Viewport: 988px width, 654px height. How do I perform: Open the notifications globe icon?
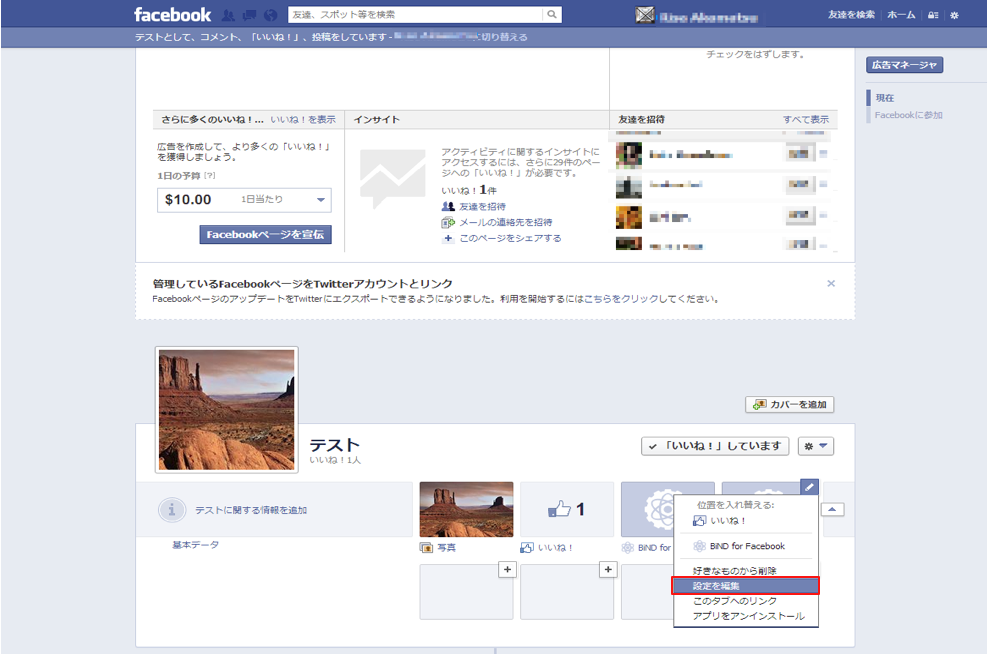point(270,15)
